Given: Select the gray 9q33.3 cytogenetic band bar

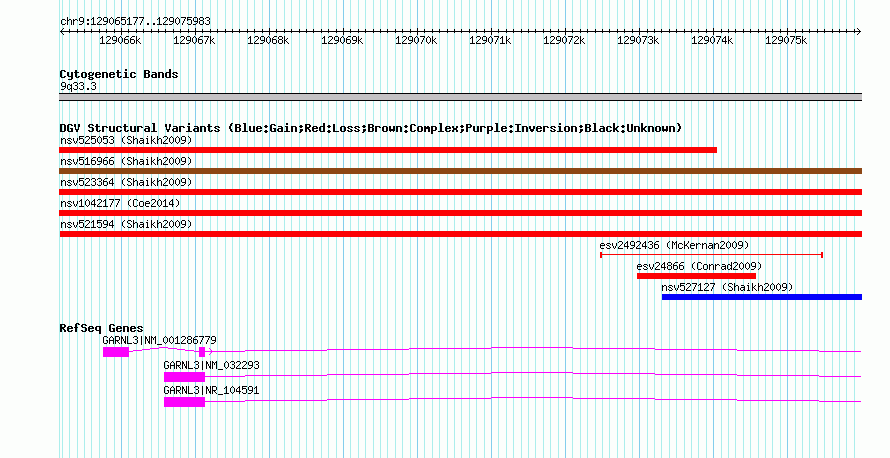Looking at the screenshot, I should coord(461,97).
